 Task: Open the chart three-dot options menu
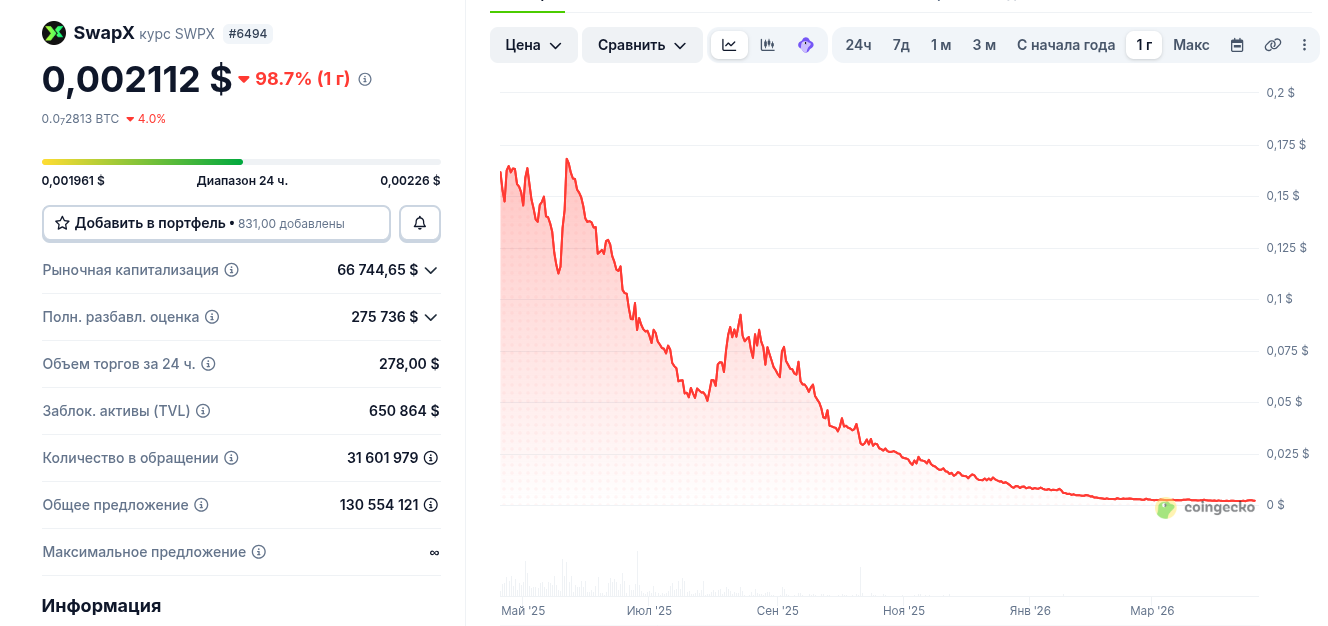(1304, 45)
